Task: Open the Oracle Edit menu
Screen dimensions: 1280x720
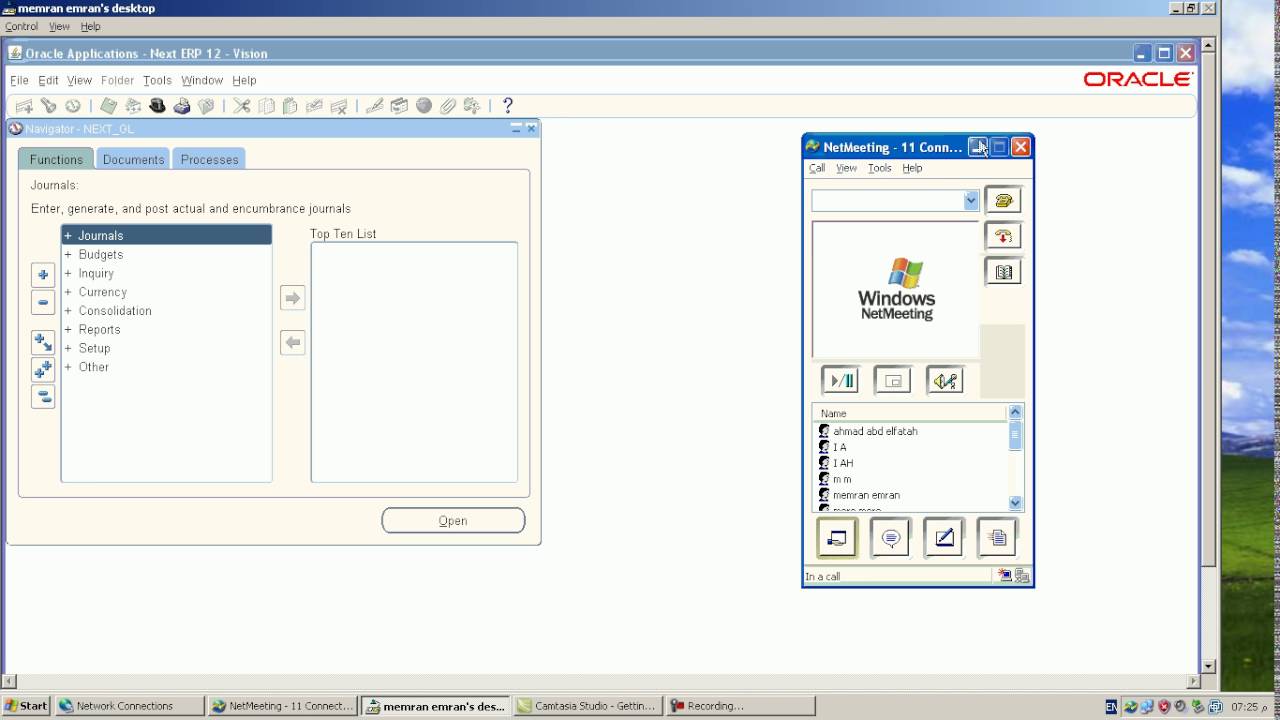Action: coord(48,80)
